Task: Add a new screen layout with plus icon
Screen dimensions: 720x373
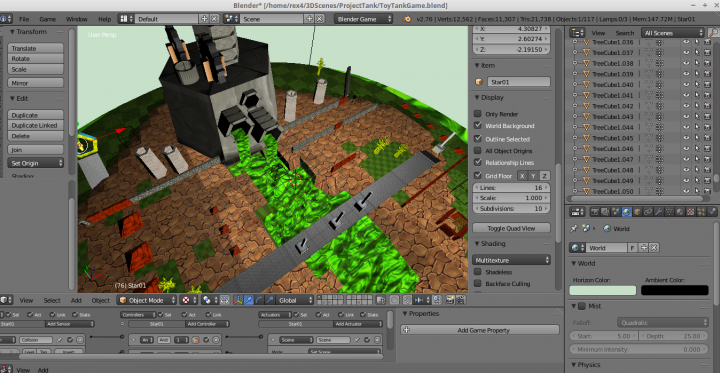Action: point(205,19)
